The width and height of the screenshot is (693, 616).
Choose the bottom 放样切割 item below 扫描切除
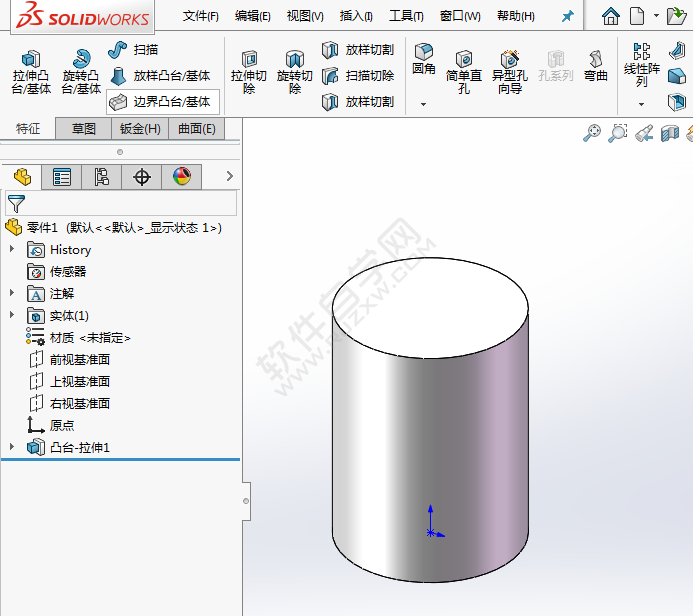pyautogui.click(x=358, y=102)
